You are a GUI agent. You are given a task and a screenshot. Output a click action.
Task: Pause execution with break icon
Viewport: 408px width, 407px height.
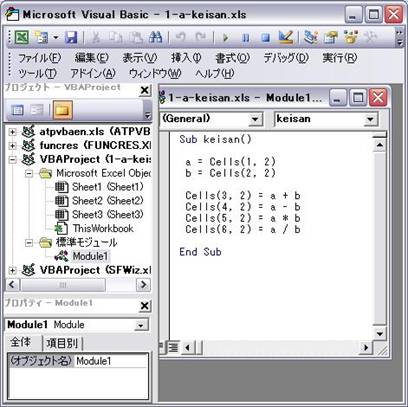point(246,38)
